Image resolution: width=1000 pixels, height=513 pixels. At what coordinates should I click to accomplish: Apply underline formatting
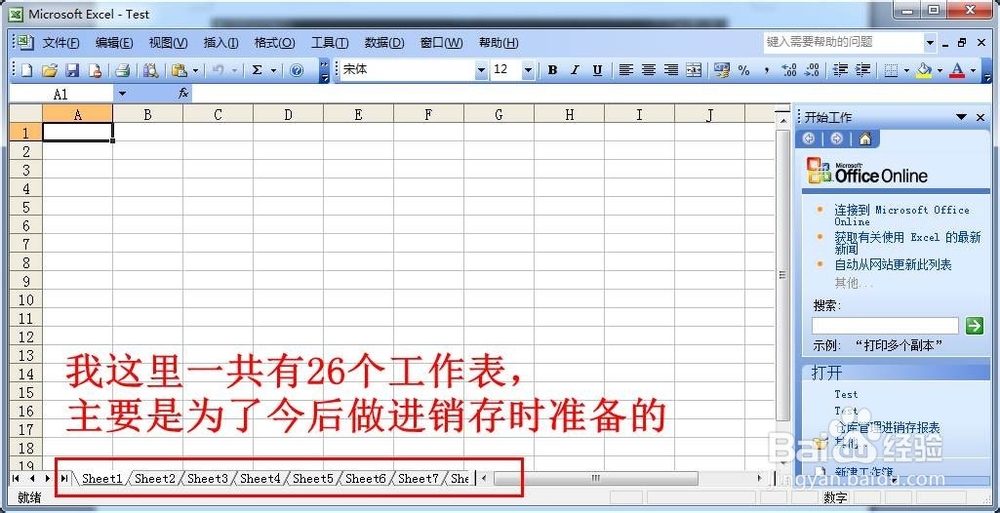click(x=597, y=70)
